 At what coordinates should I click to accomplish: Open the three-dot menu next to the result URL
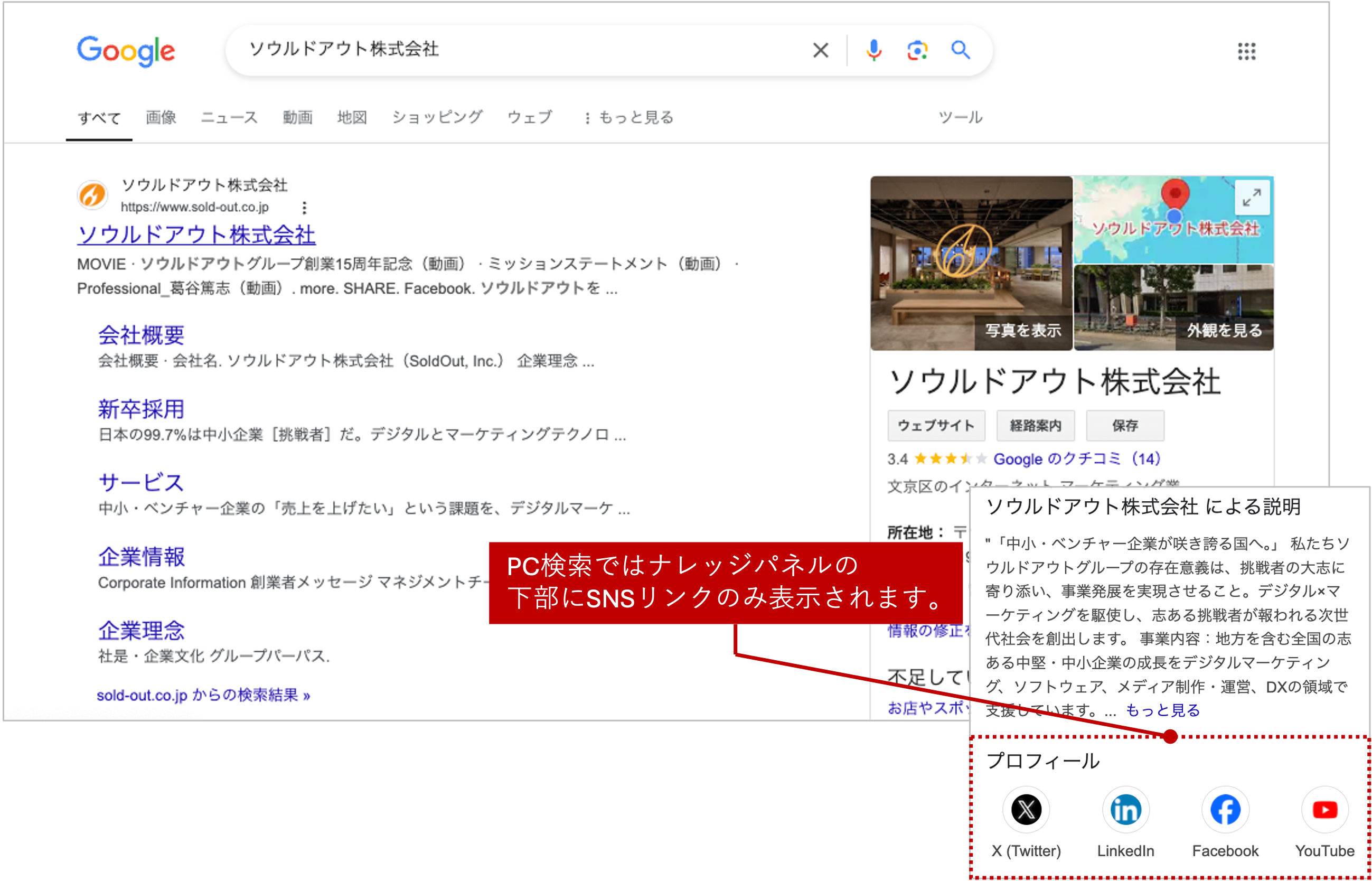tap(304, 208)
